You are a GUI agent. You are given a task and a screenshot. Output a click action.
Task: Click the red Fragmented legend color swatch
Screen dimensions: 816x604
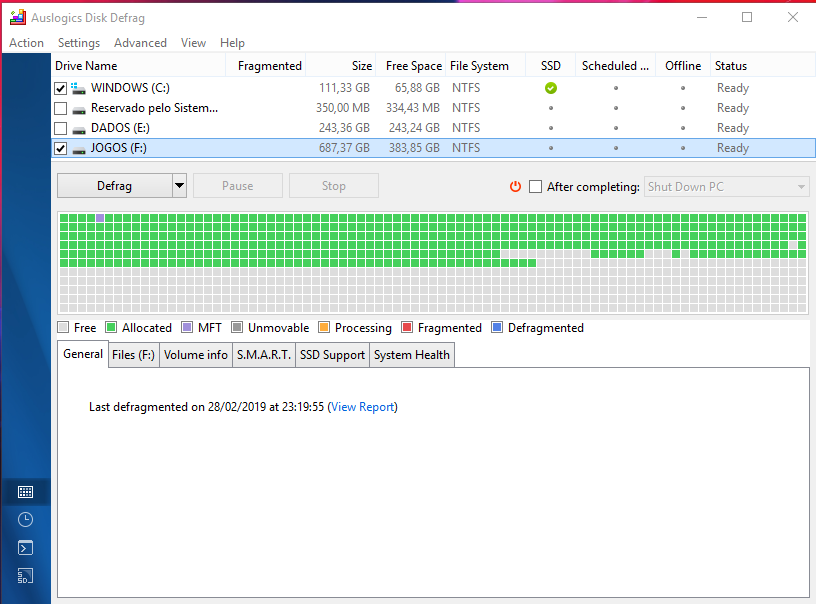tap(407, 328)
